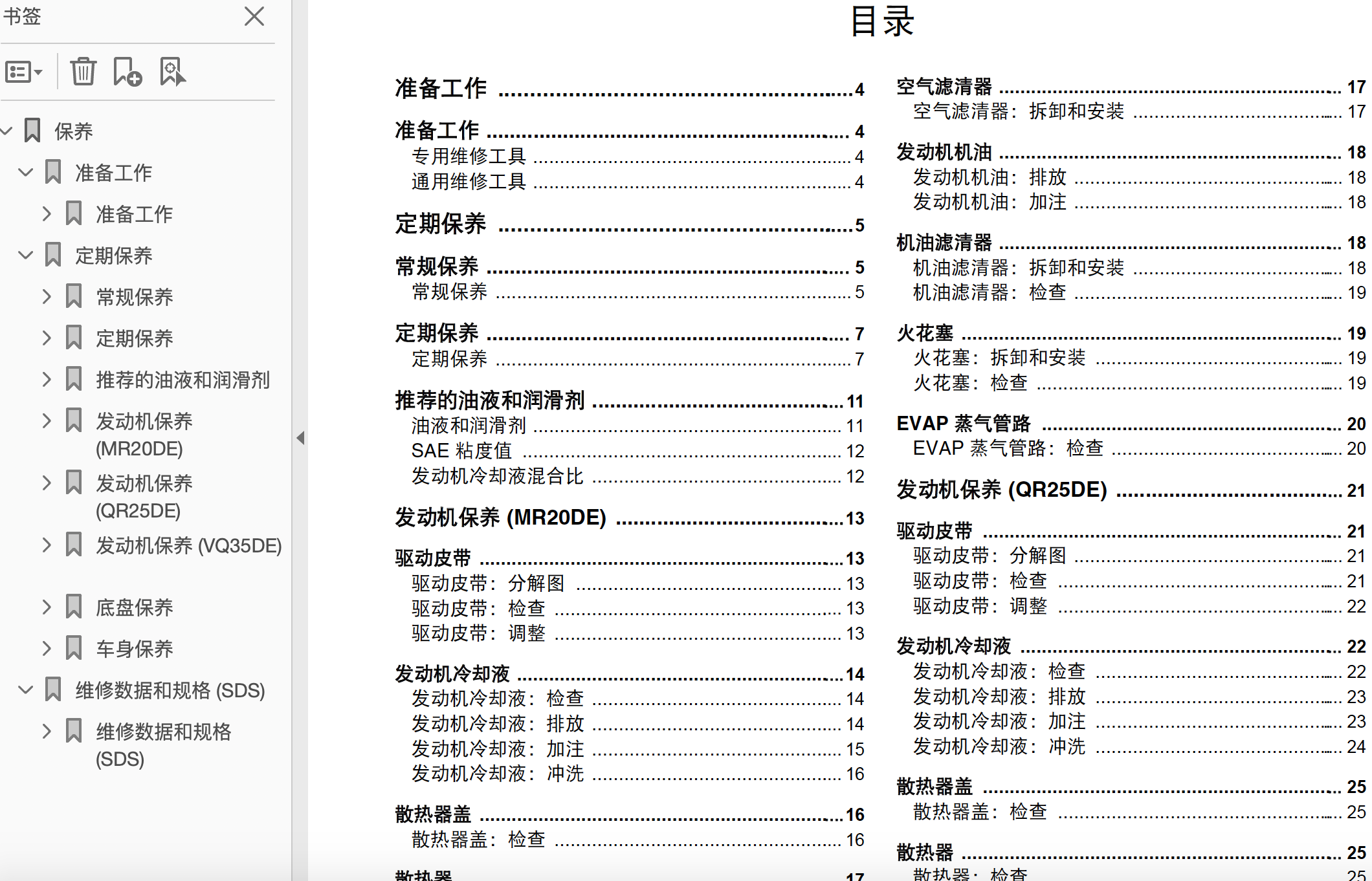Collapse the bookmarks pane with side arrow
1372x881 pixels.
pos(300,438)
